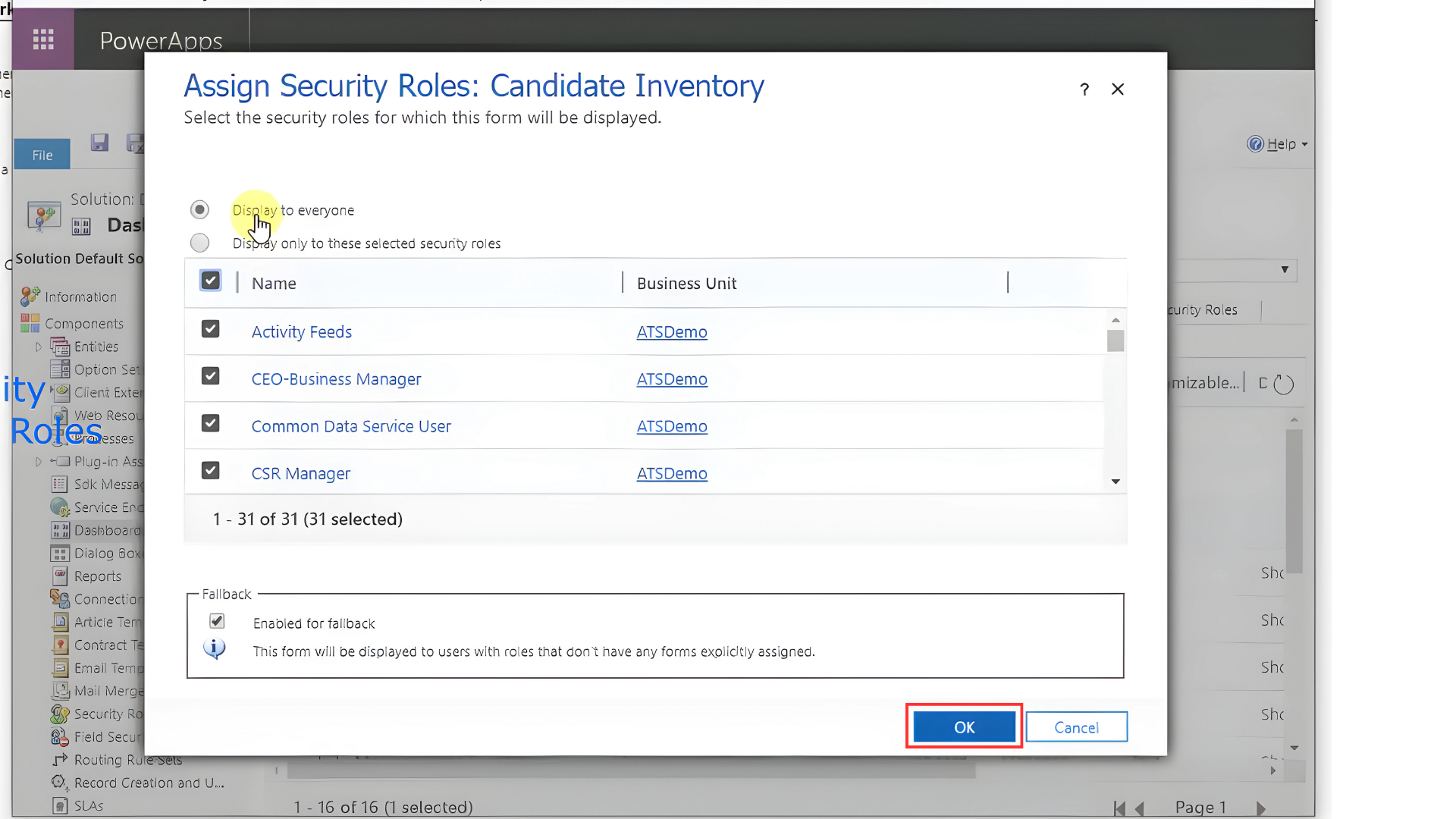The image size is (1456, 819).
Task: Uncheck the CEO-Business Manager checkbox
Action: pos(210,376)
